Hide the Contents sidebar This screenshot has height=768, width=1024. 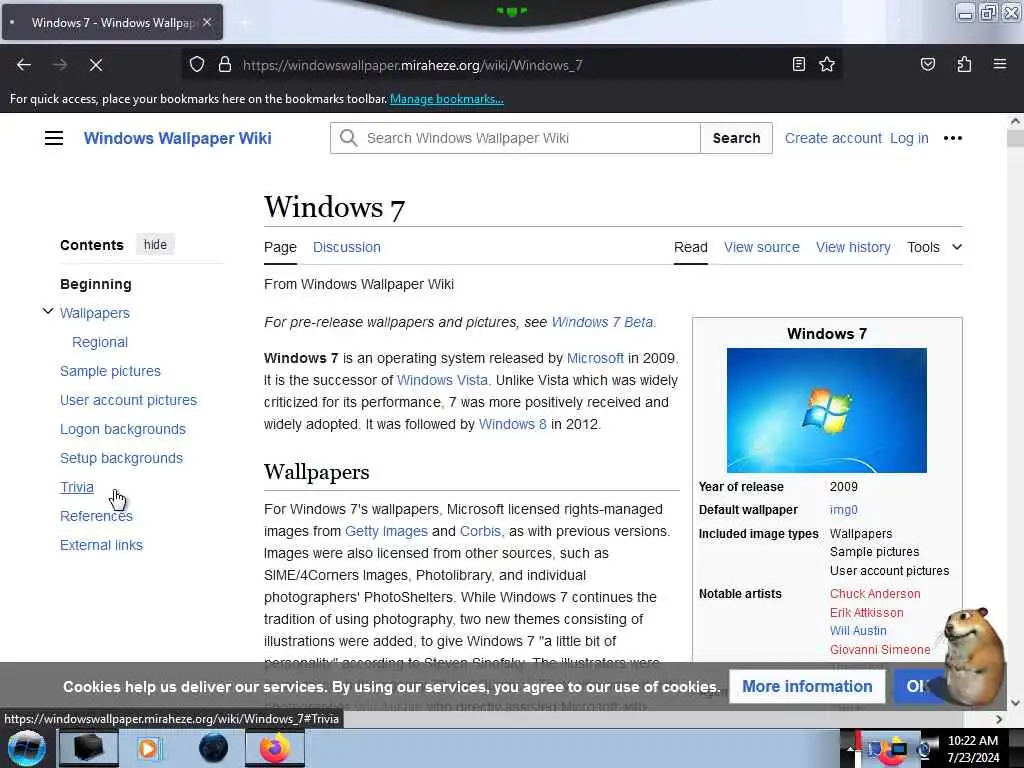tap(155, 244)
